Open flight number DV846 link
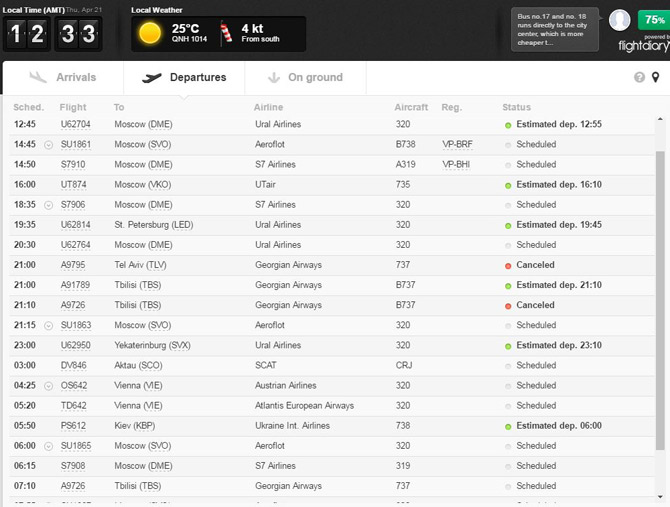670x507 pixels. (73, 365)
